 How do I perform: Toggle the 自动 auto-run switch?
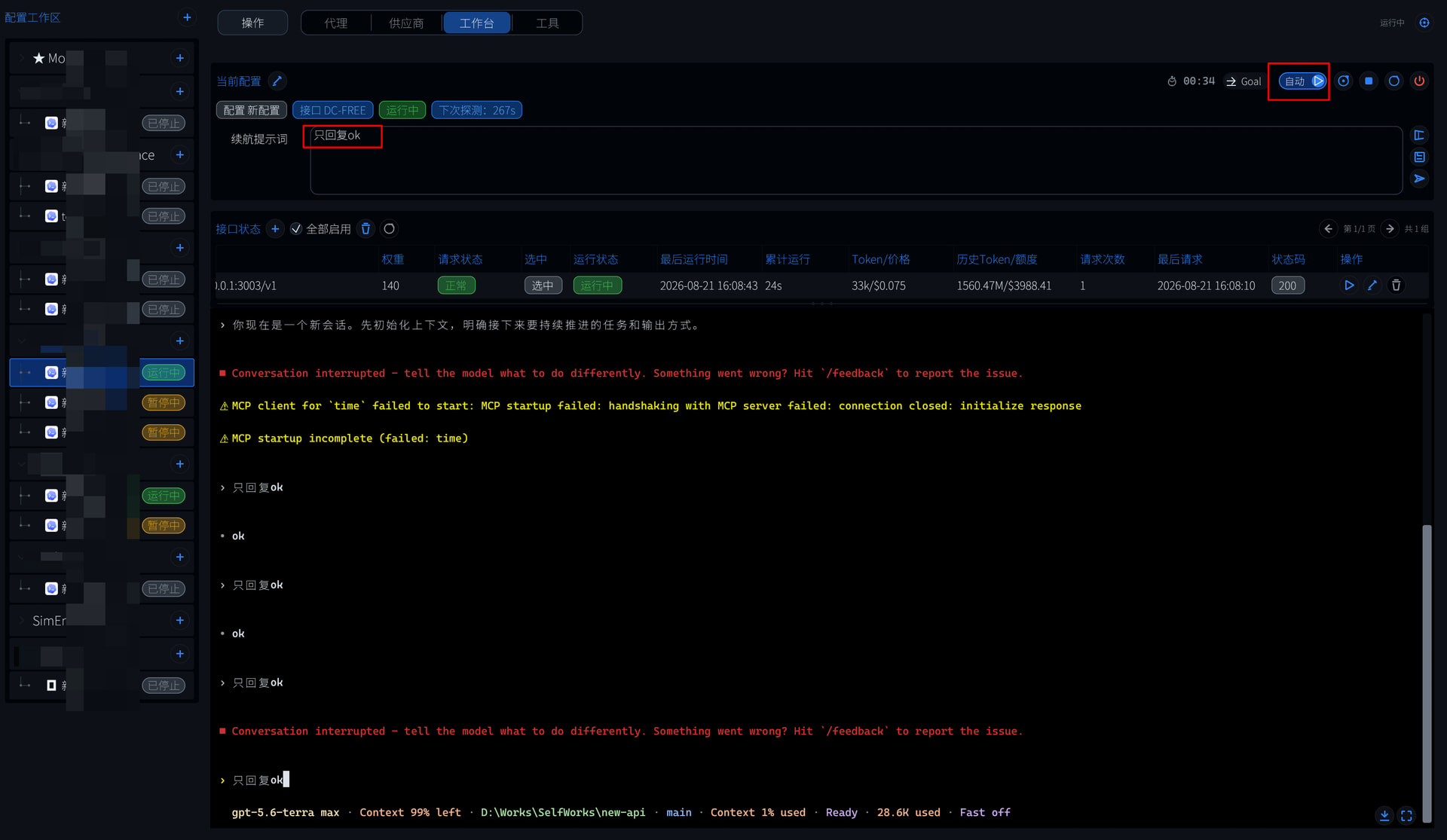[x=1303, y=81]
